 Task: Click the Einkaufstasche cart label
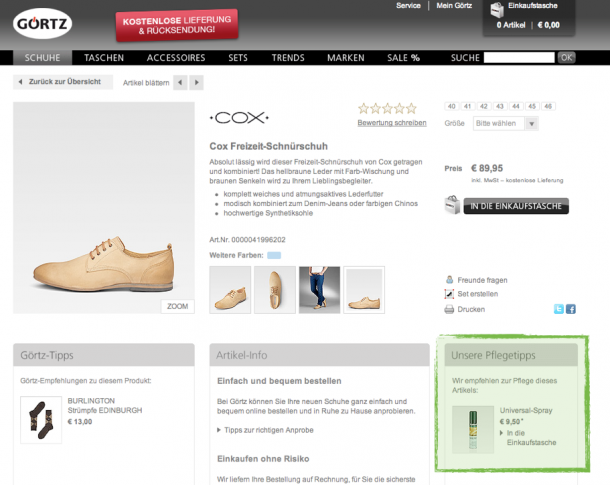533,6
